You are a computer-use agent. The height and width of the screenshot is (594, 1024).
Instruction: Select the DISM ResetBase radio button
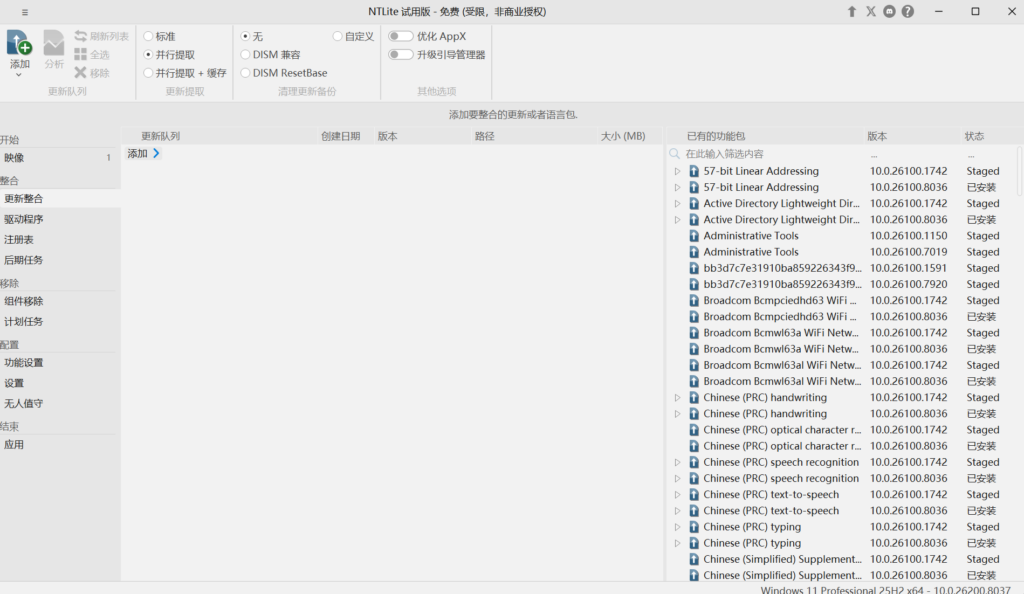[x=246, y=73]
